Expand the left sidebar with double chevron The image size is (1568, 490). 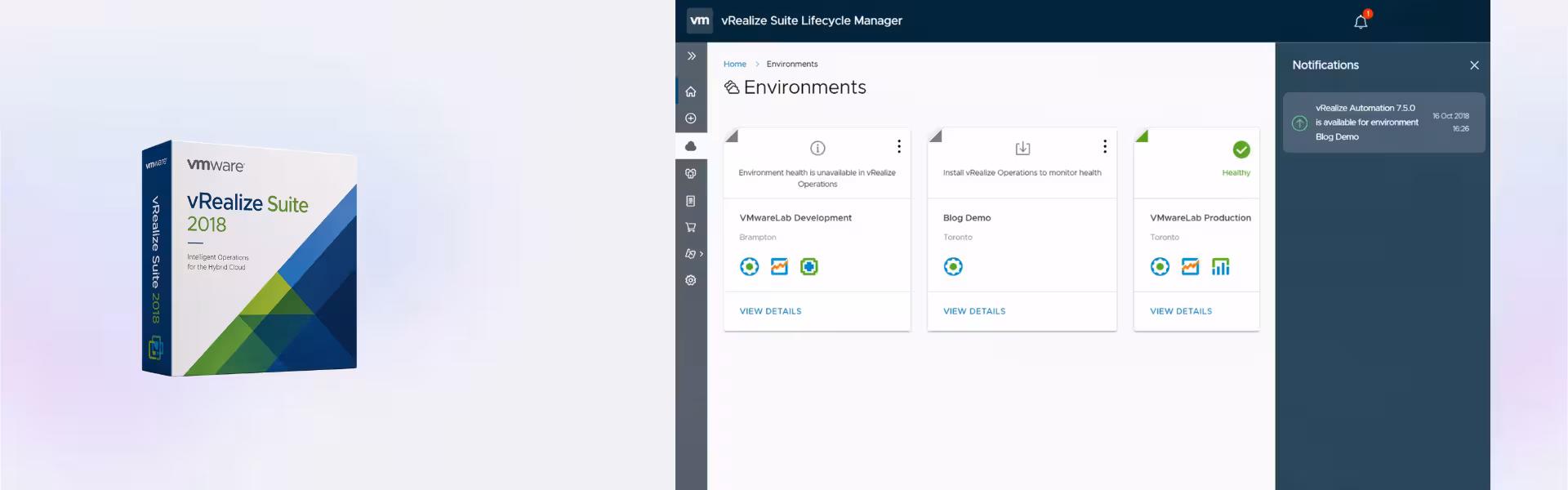coord(691,56)
